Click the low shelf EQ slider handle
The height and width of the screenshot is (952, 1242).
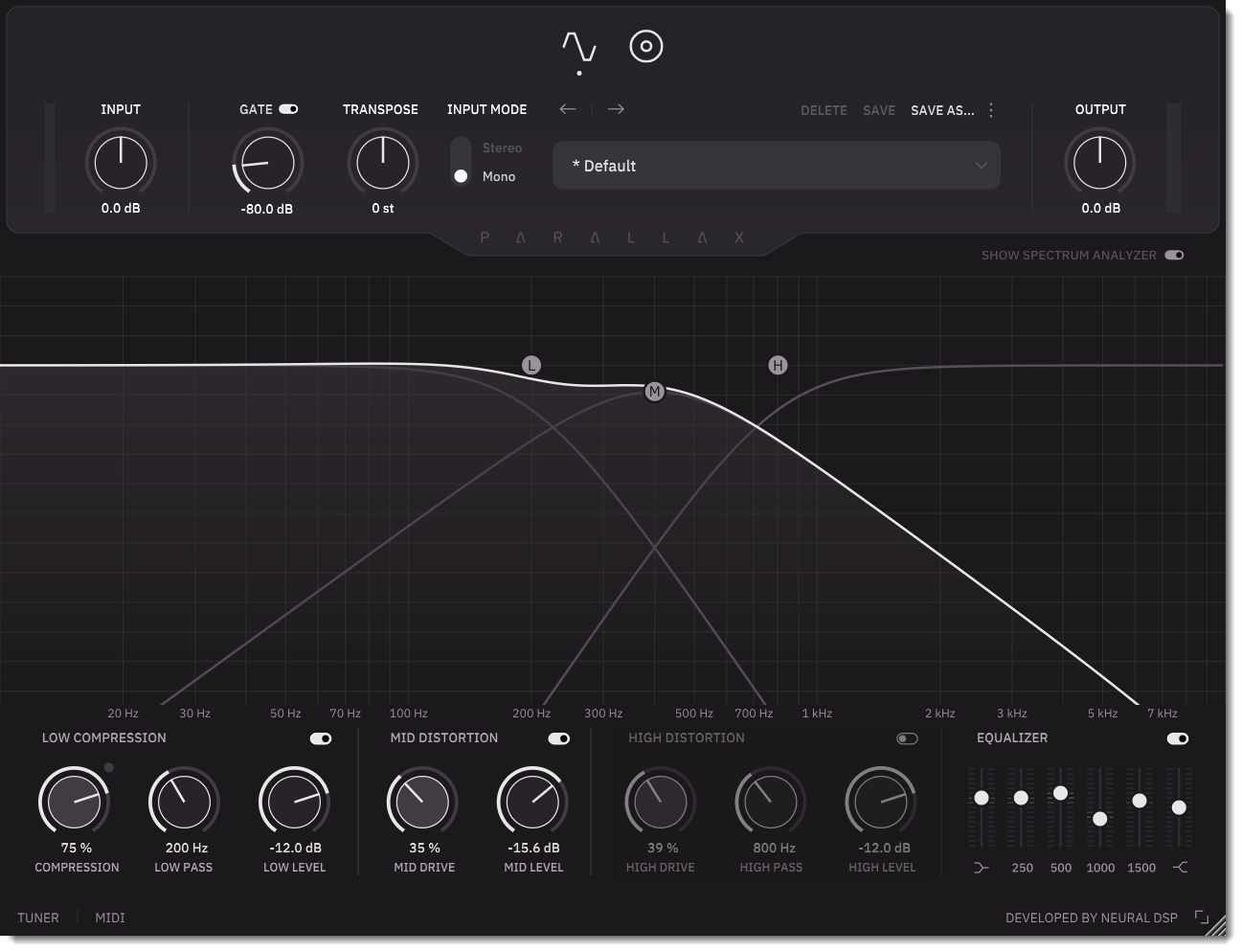982,798
